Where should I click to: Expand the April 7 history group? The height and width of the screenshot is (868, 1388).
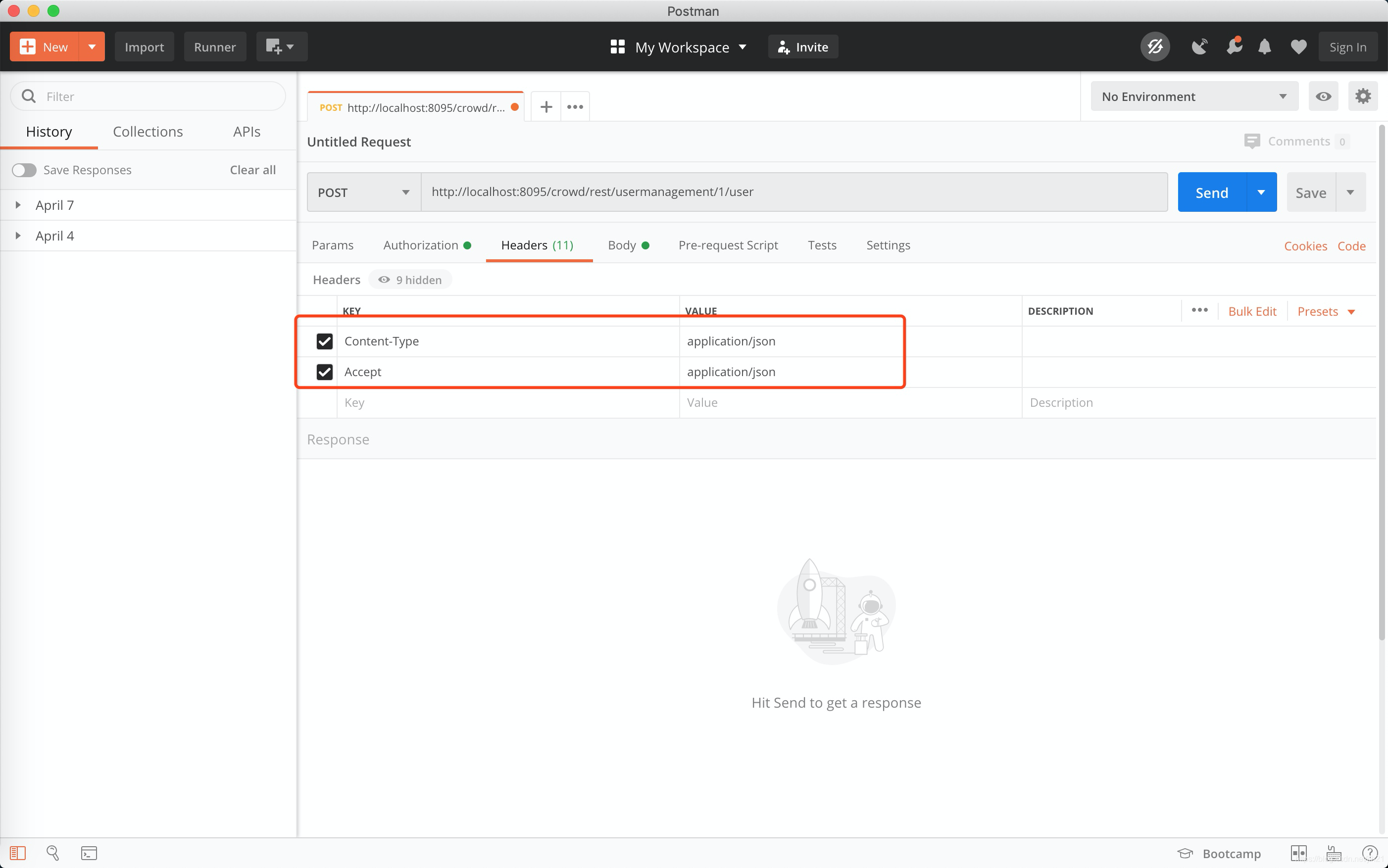pos(18,205)
